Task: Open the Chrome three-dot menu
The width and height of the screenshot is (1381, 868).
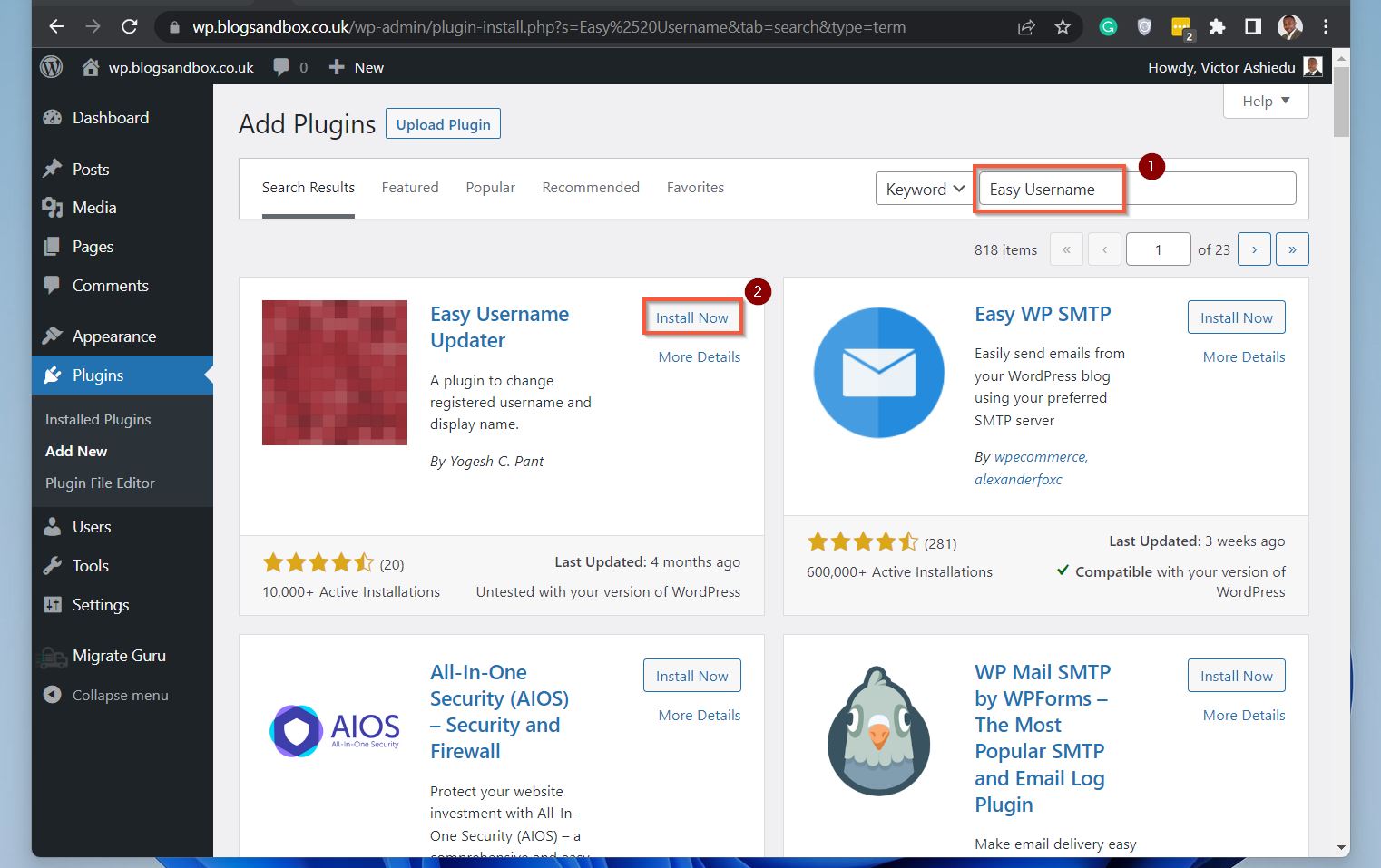Action: pos(1326,27)
